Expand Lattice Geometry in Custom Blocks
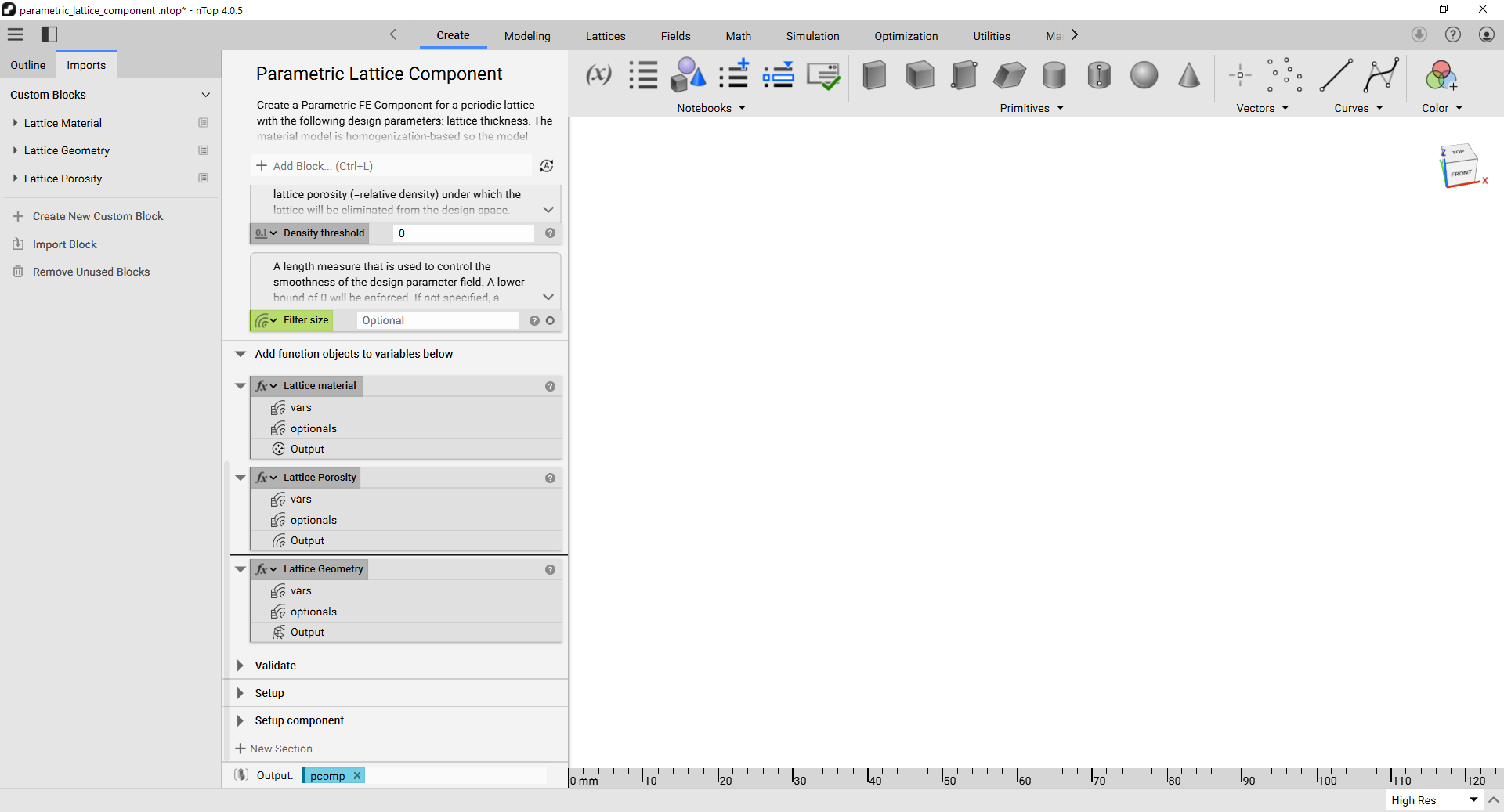The image size is (1504, 812). coord(15,150)
